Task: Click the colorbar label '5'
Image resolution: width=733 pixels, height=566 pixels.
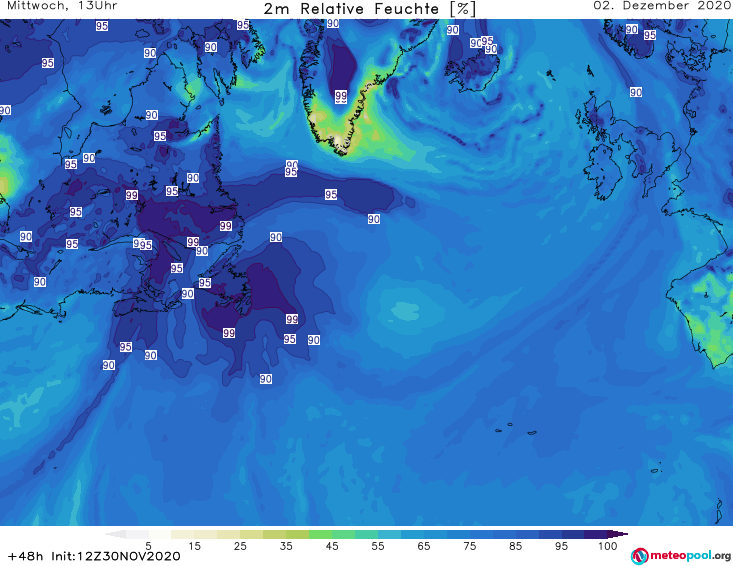Action: [149, 546]
